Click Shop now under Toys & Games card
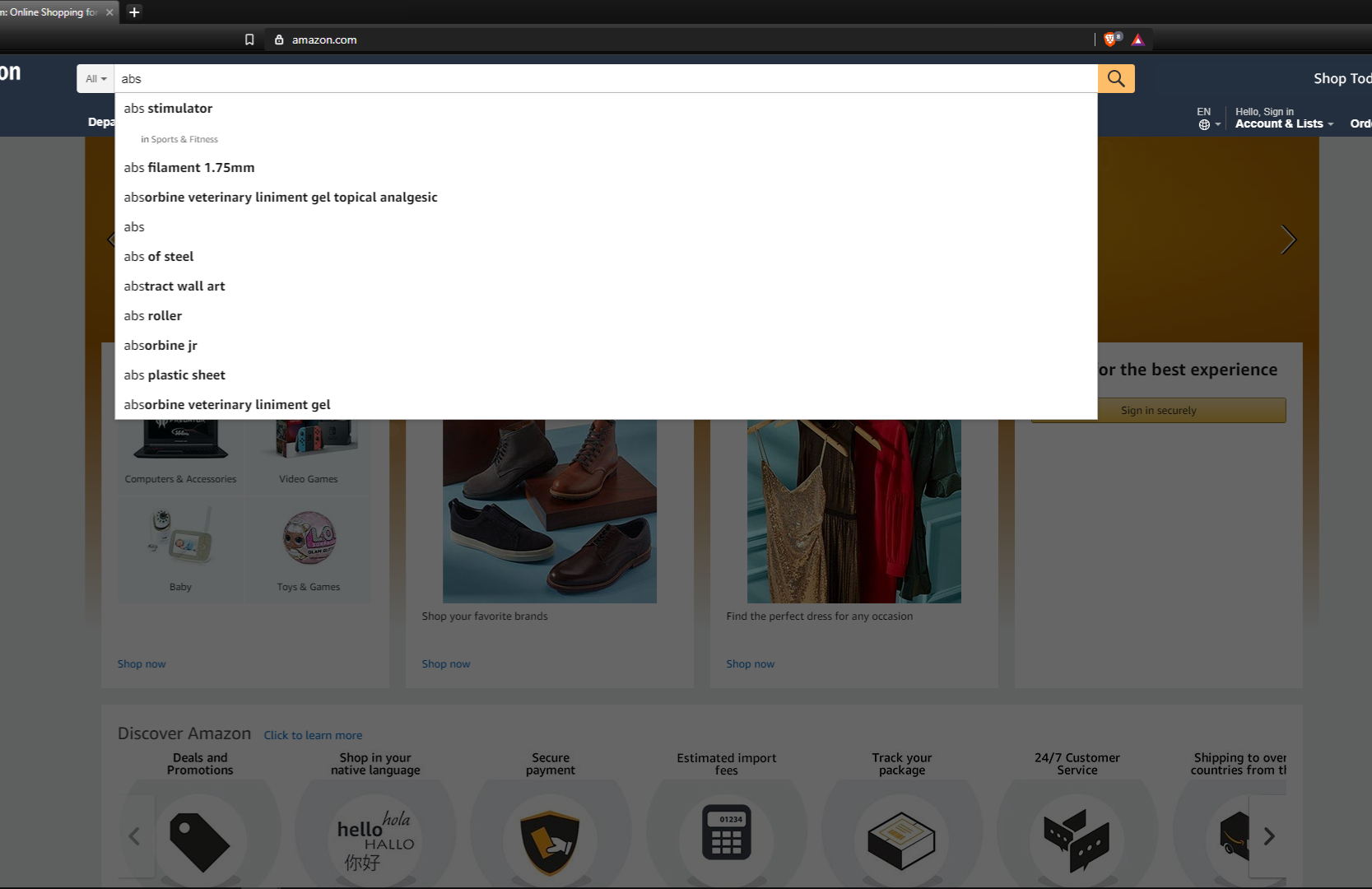 pos(142,663)
